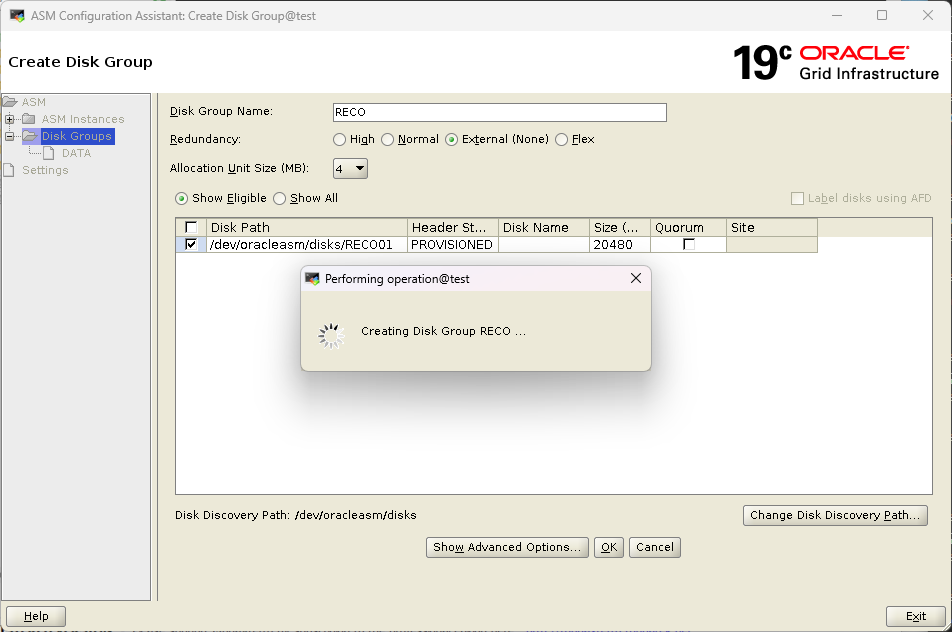The width and height of the screenshot is (952, 632).
Task: Expand the ASM Instances tree node
Action: (x=9, y=119)
